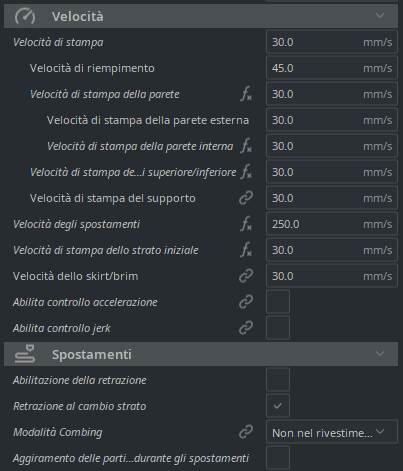Click the Velocità section header title
403x471 pixels.
point(78,16)
